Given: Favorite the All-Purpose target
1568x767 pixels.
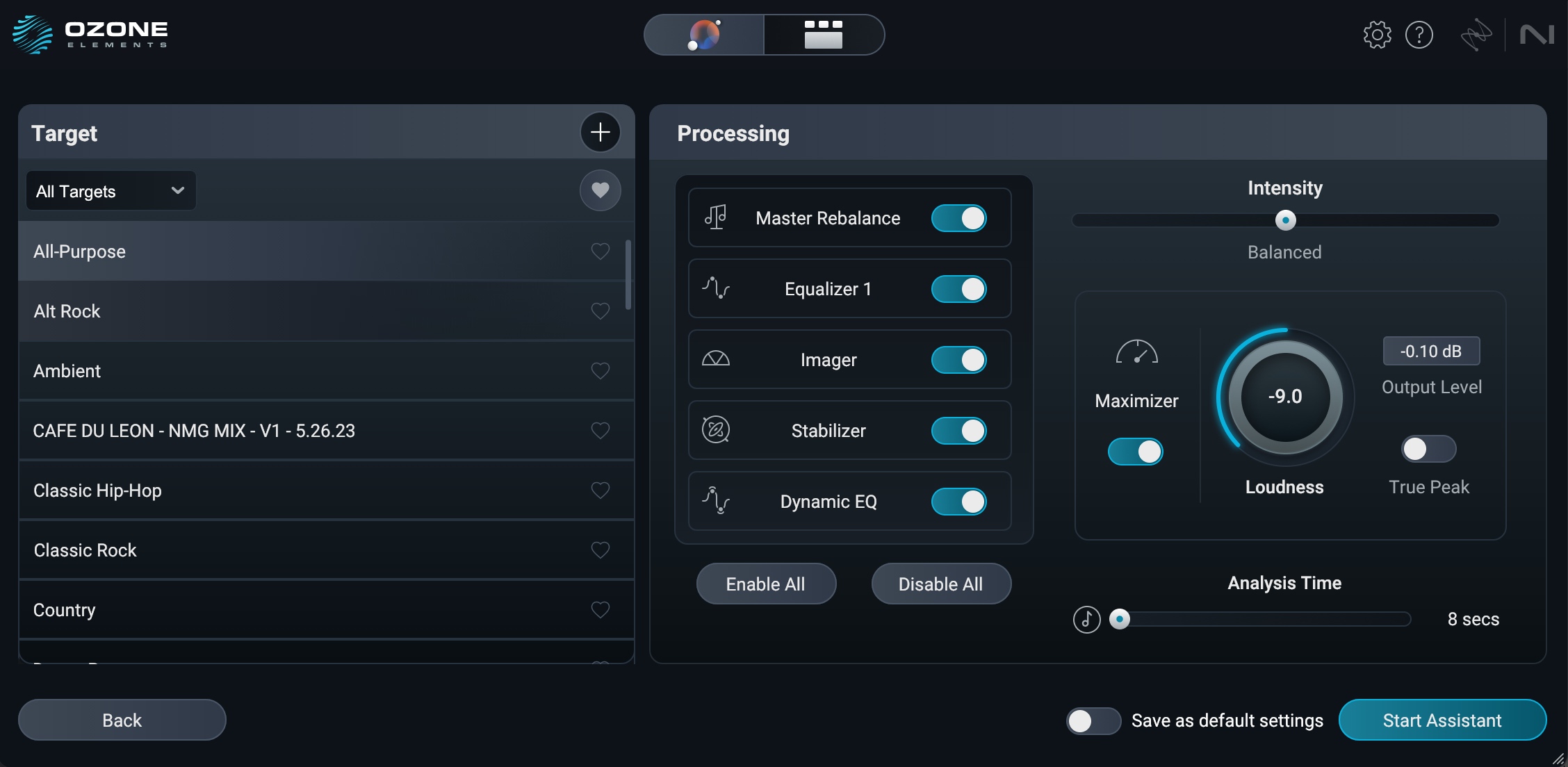Looking at the screenshot, I should (601, 251).
